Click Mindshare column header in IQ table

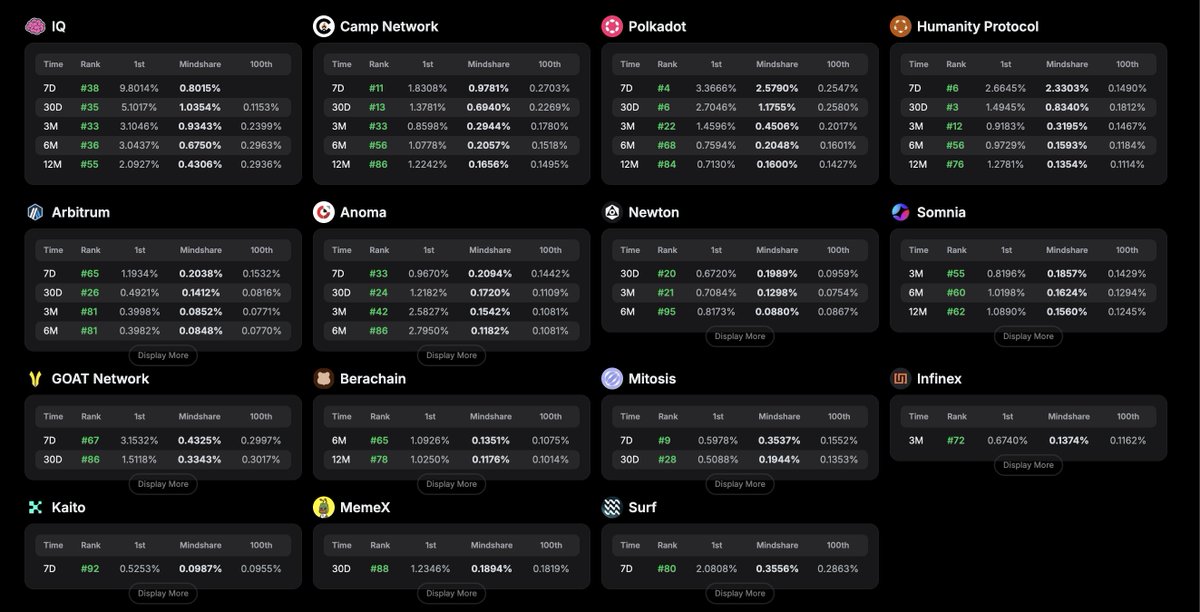tap(199, 64)
